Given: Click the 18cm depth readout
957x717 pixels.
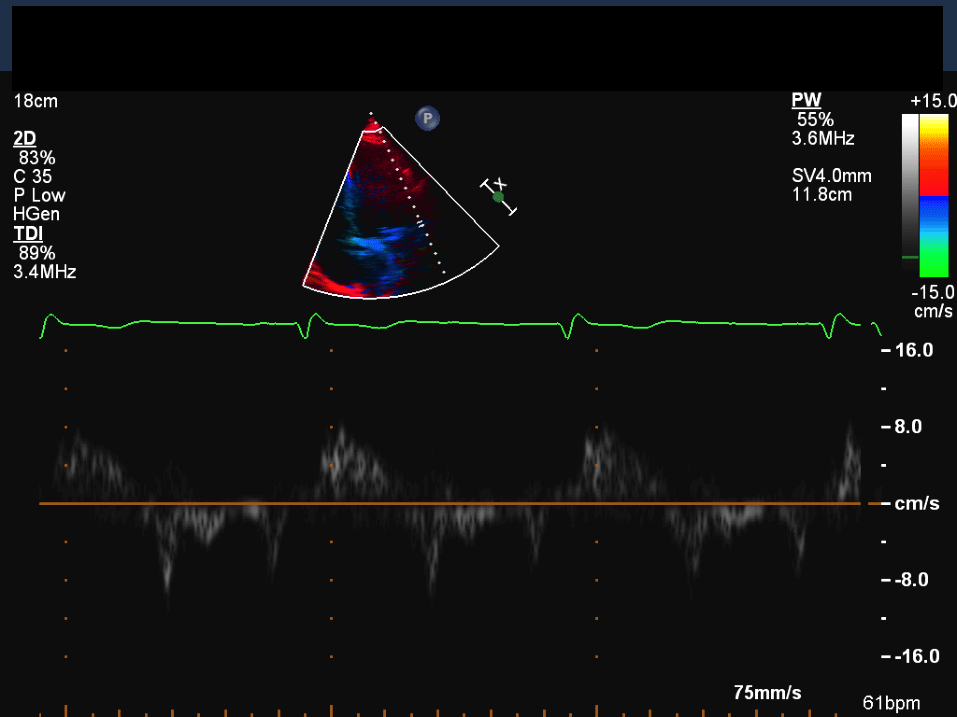Looking at the screenshot, I should click(x=36, y=101).
